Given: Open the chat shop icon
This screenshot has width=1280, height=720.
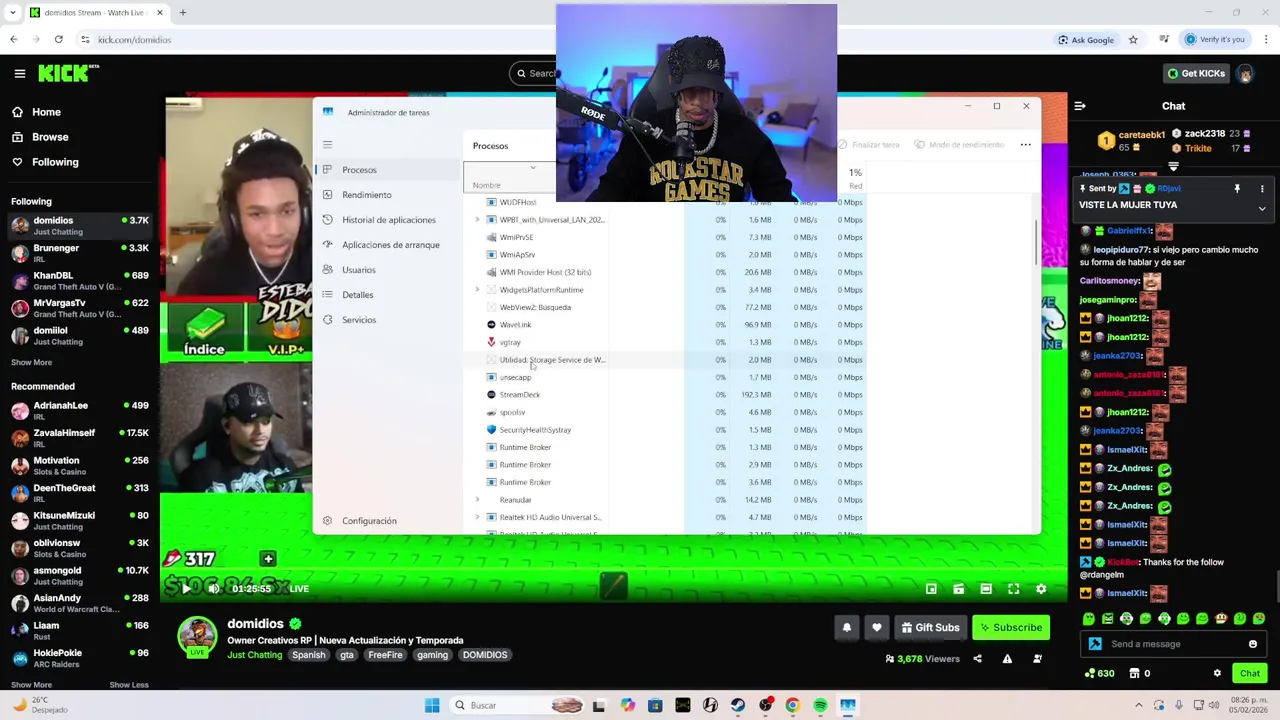Looking at the screenshot, I should click(x=1135, y=673).
